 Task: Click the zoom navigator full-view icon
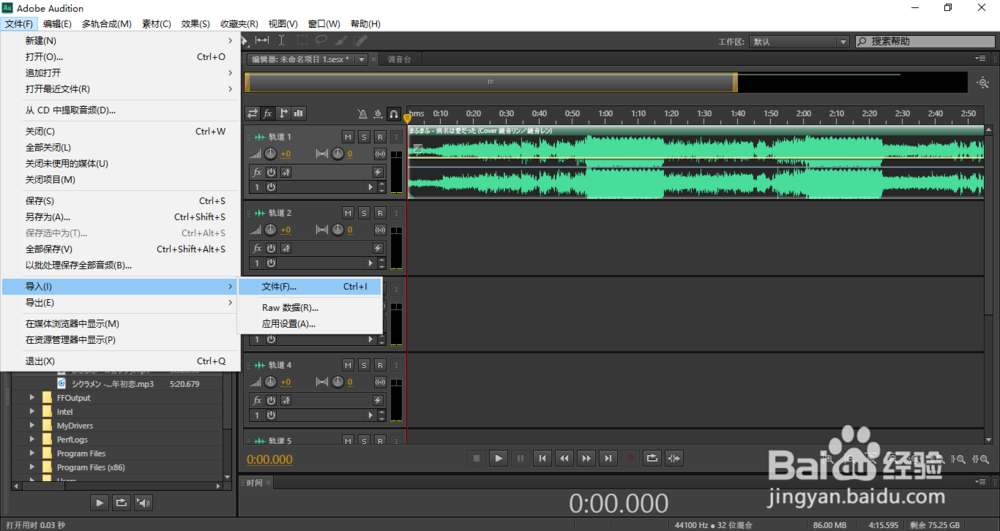point(983,82)
